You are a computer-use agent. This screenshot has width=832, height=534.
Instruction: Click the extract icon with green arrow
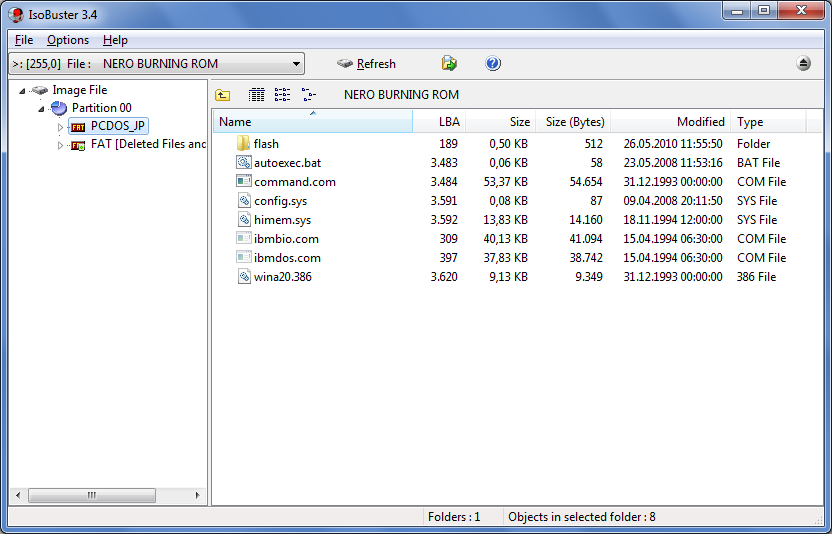tap(449, 63)
